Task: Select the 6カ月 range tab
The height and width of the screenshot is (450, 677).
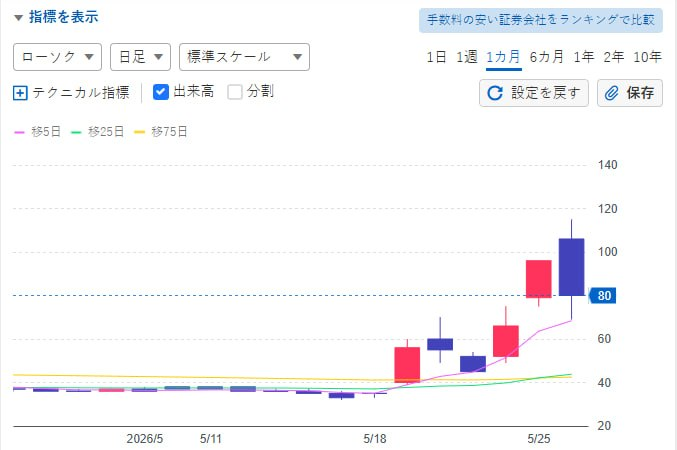Action: pos(547,57)
